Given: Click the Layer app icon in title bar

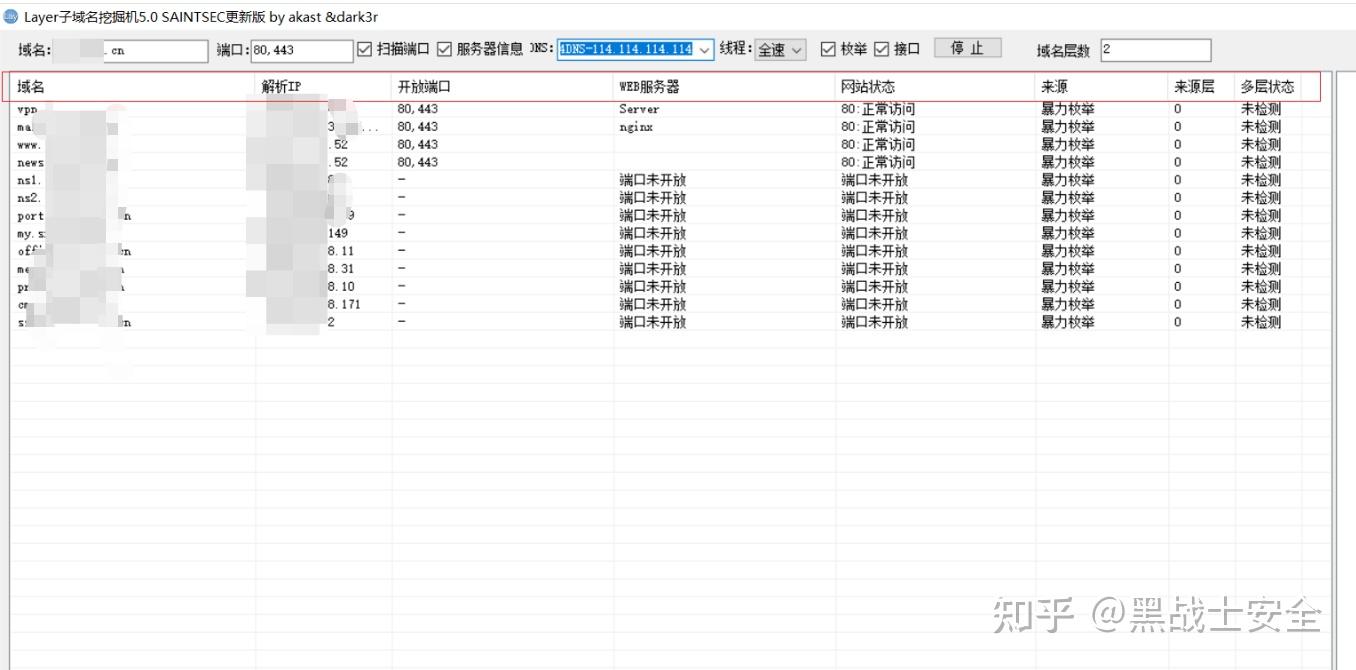Looking at the screenshot, I should pyautogui.click(x=10, y=17).
